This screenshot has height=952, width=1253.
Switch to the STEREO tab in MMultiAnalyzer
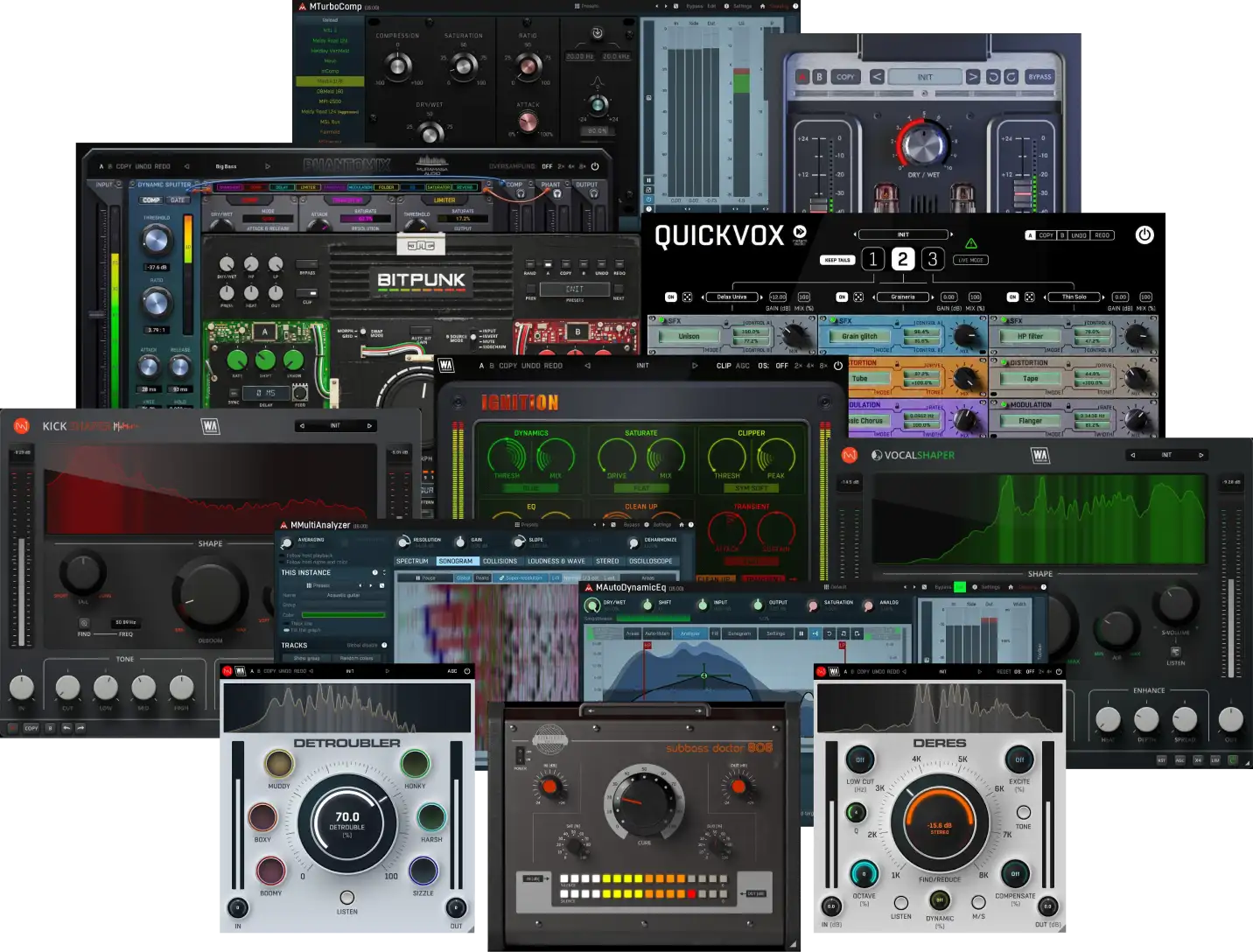tap(607, 561)
